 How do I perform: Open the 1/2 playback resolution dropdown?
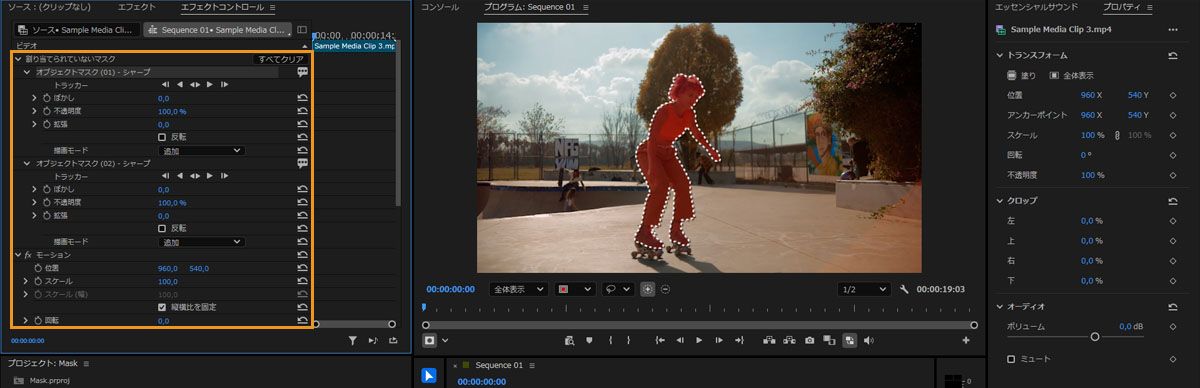pyautogui.click(x=864, y=289)
